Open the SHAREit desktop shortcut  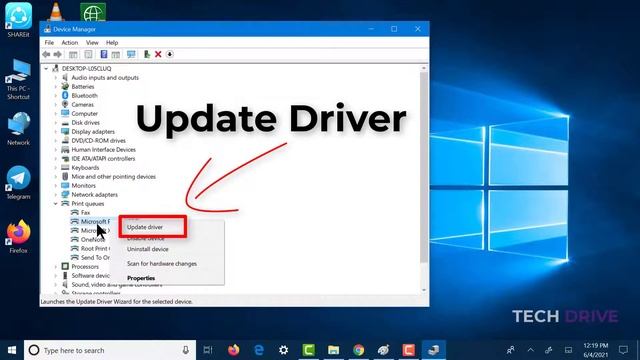18,20
